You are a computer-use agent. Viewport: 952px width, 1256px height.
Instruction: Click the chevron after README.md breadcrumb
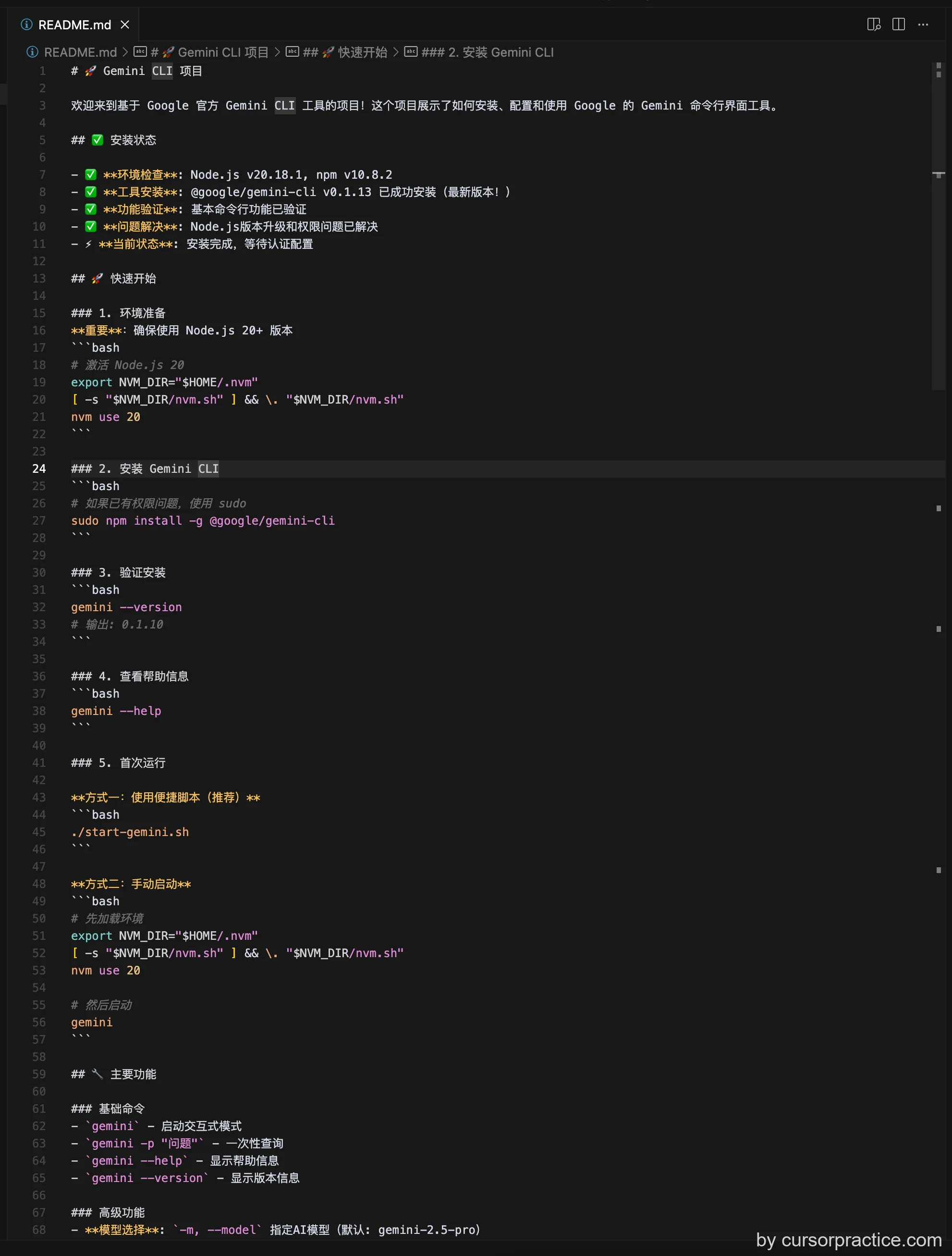(x=125, y=52)
